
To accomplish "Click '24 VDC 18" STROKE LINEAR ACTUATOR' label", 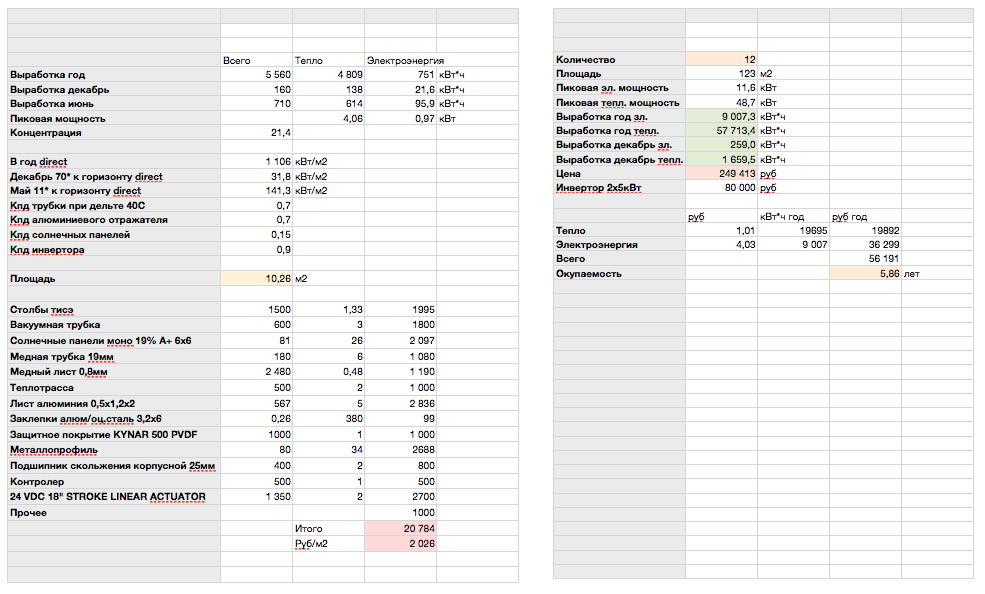I will [x=107, y=497].
